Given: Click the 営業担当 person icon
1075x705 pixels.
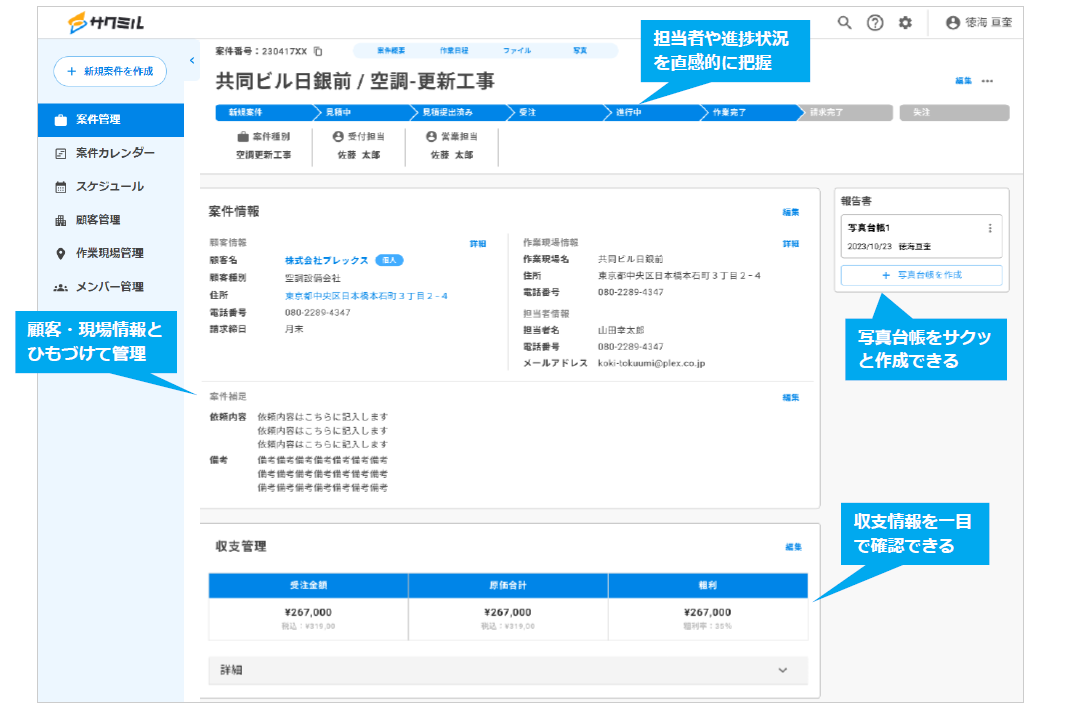Looking at the screenshot, I should [431, 136].
